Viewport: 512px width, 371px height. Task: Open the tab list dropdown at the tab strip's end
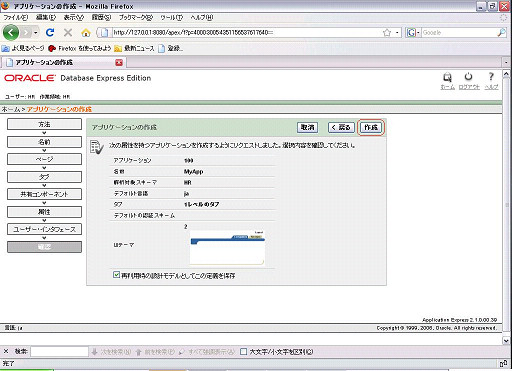506,62
